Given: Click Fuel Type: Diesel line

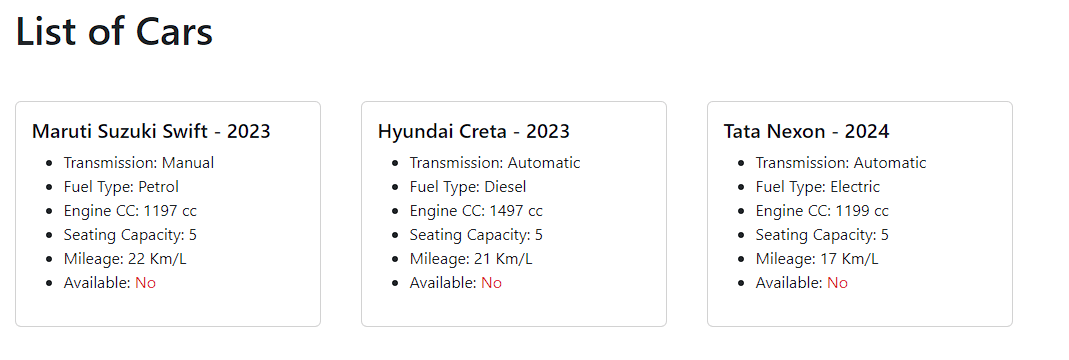Looking at the screenshot, I should point(468,187).
